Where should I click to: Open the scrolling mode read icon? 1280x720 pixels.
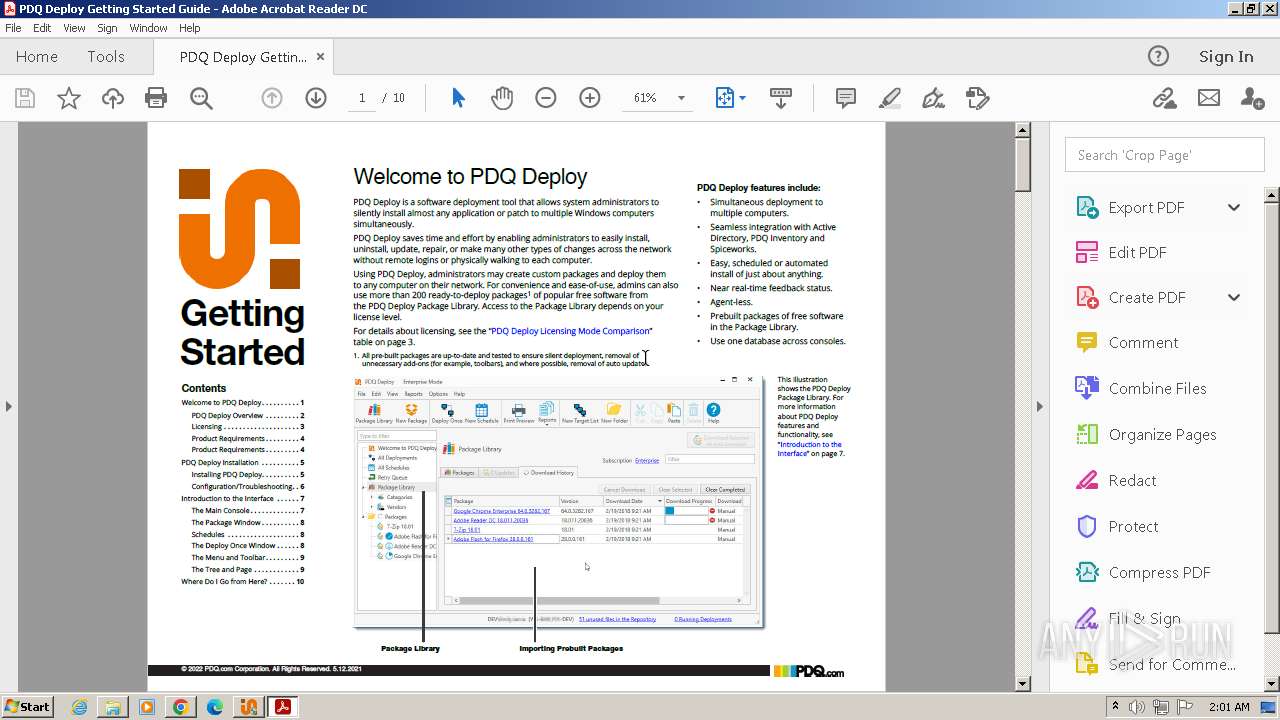[x=781, y=98]
